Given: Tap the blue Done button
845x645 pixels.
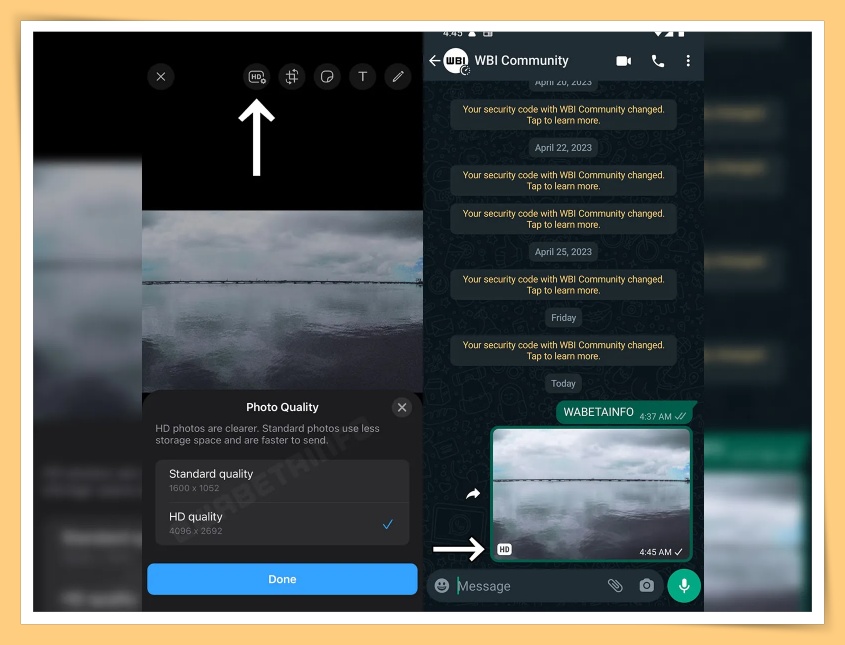Looking at the screenshot, I should pos(282,579).
